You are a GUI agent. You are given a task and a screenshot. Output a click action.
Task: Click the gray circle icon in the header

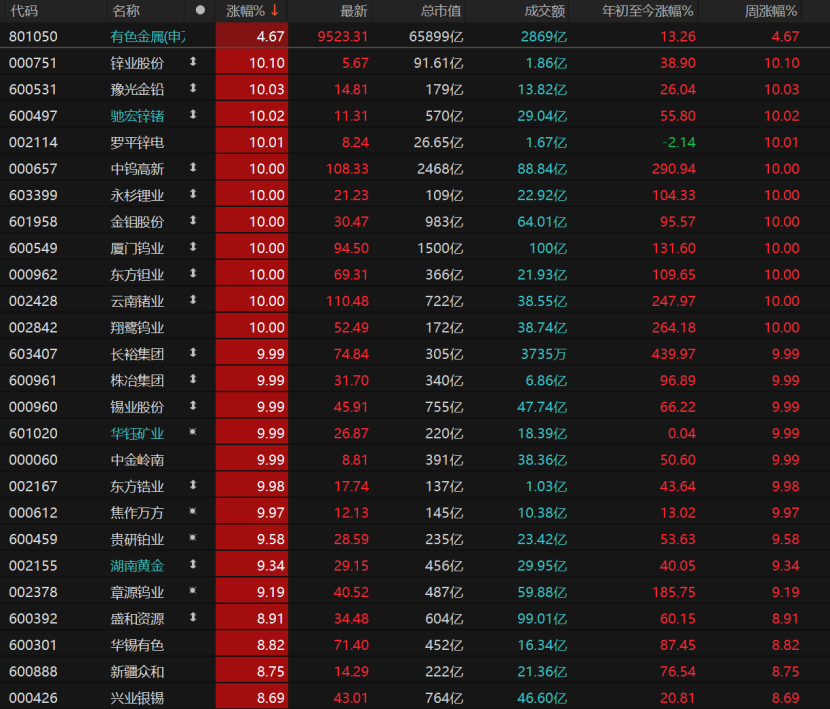coord(200,10)
